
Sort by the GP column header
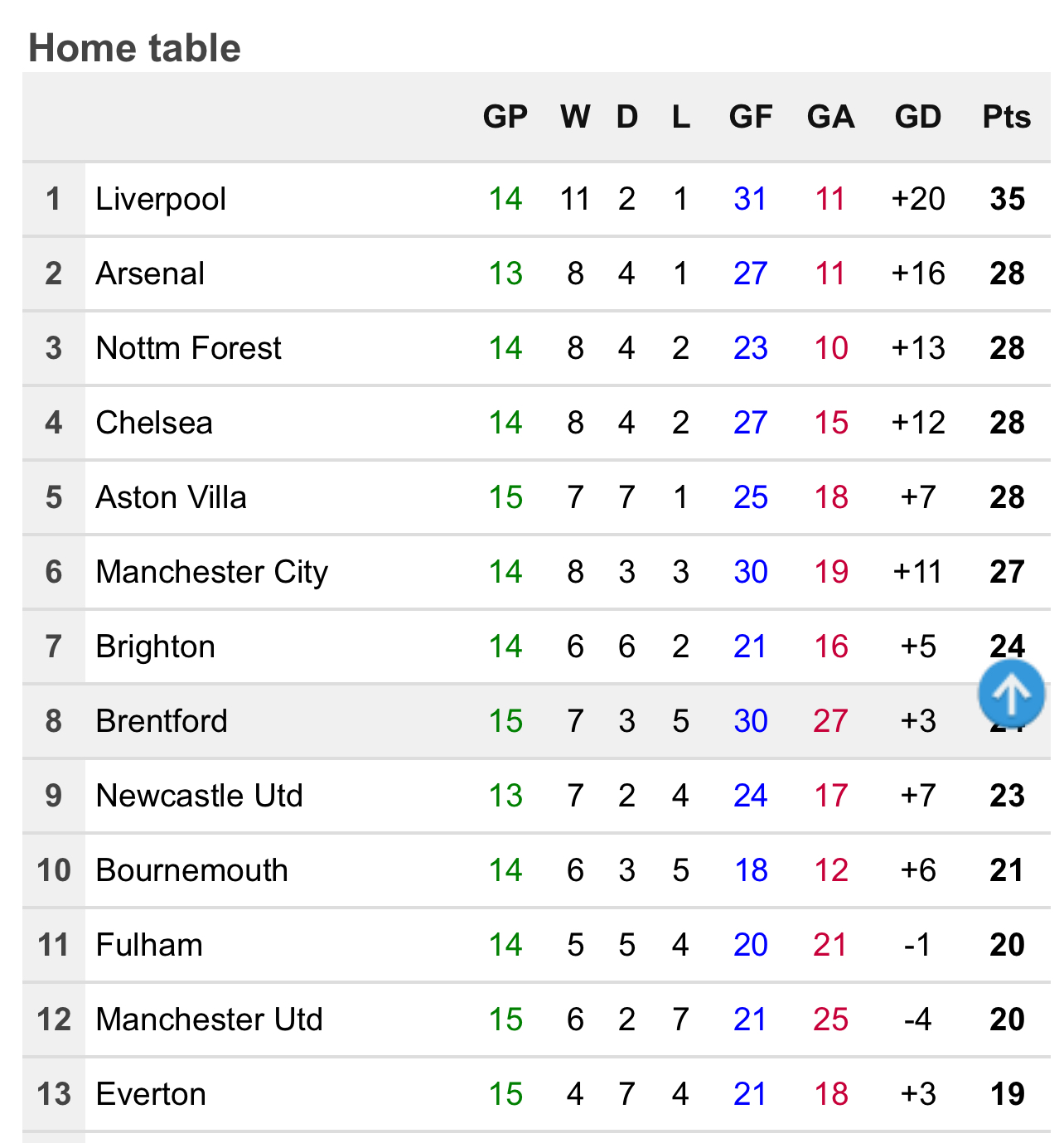[x=505, y=117]
